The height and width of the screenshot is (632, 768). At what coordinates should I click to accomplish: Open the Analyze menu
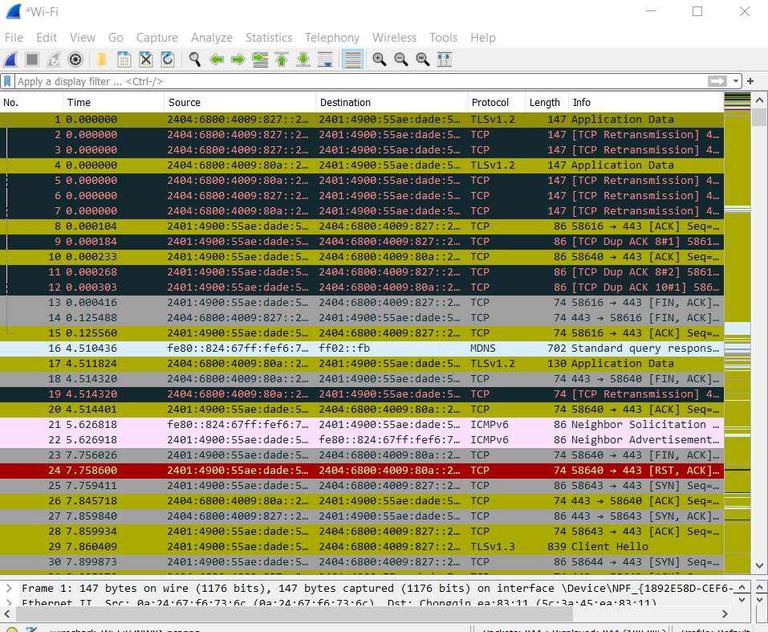211,38
